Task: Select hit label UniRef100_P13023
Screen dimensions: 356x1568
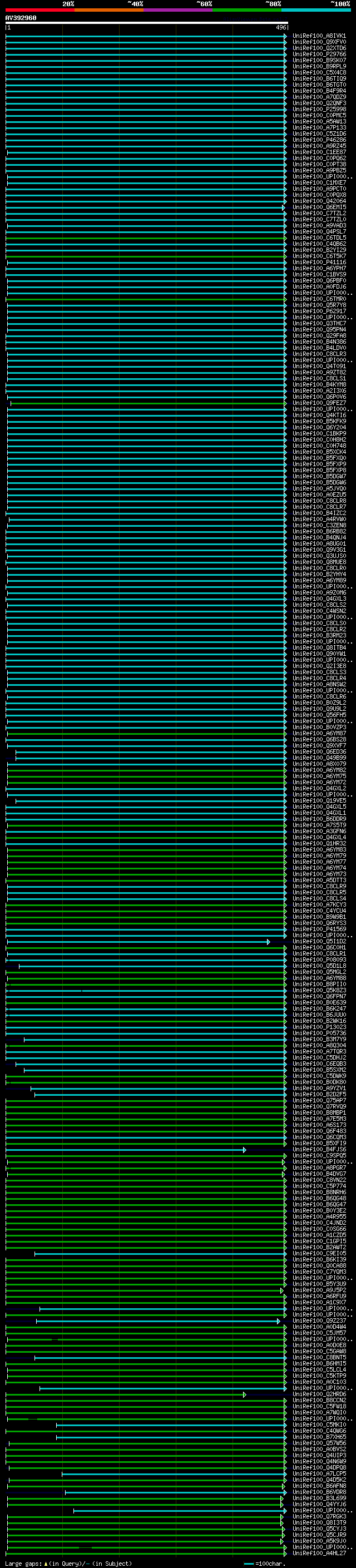Action: (319, 1027)
